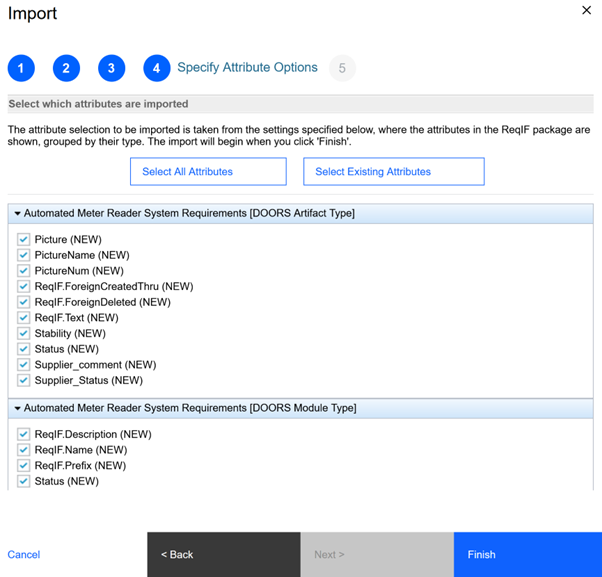Image resolution: width=602 pixels, height=577 pixels.
Task: Toggle the ReqIF.Prefix (NEW) checkbox
Action: 24,466
